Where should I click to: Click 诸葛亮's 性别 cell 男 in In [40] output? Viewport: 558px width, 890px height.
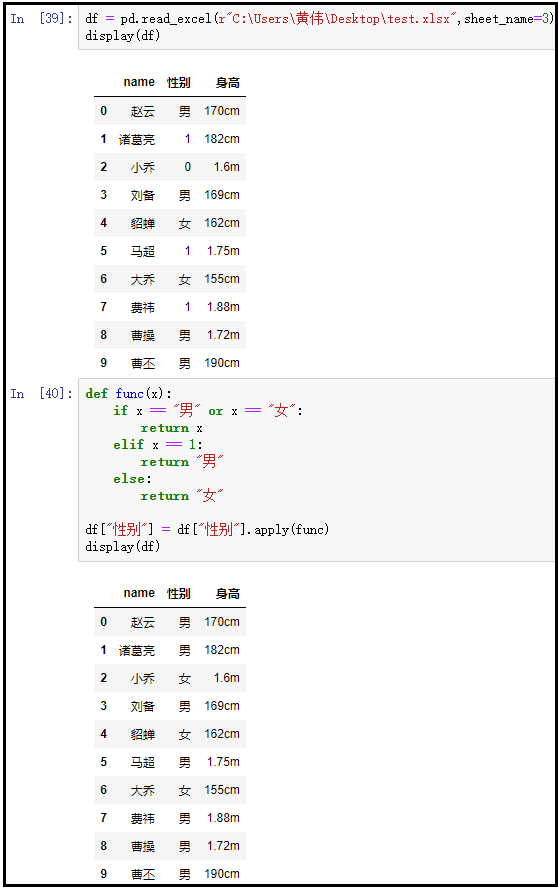[x=184, y=650]
